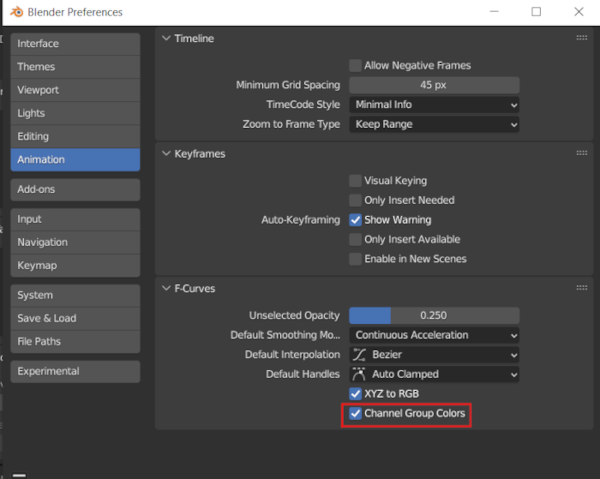Grab the Timeline panel grip dots icon
600x479 pixels.
[x=582, y=38]
